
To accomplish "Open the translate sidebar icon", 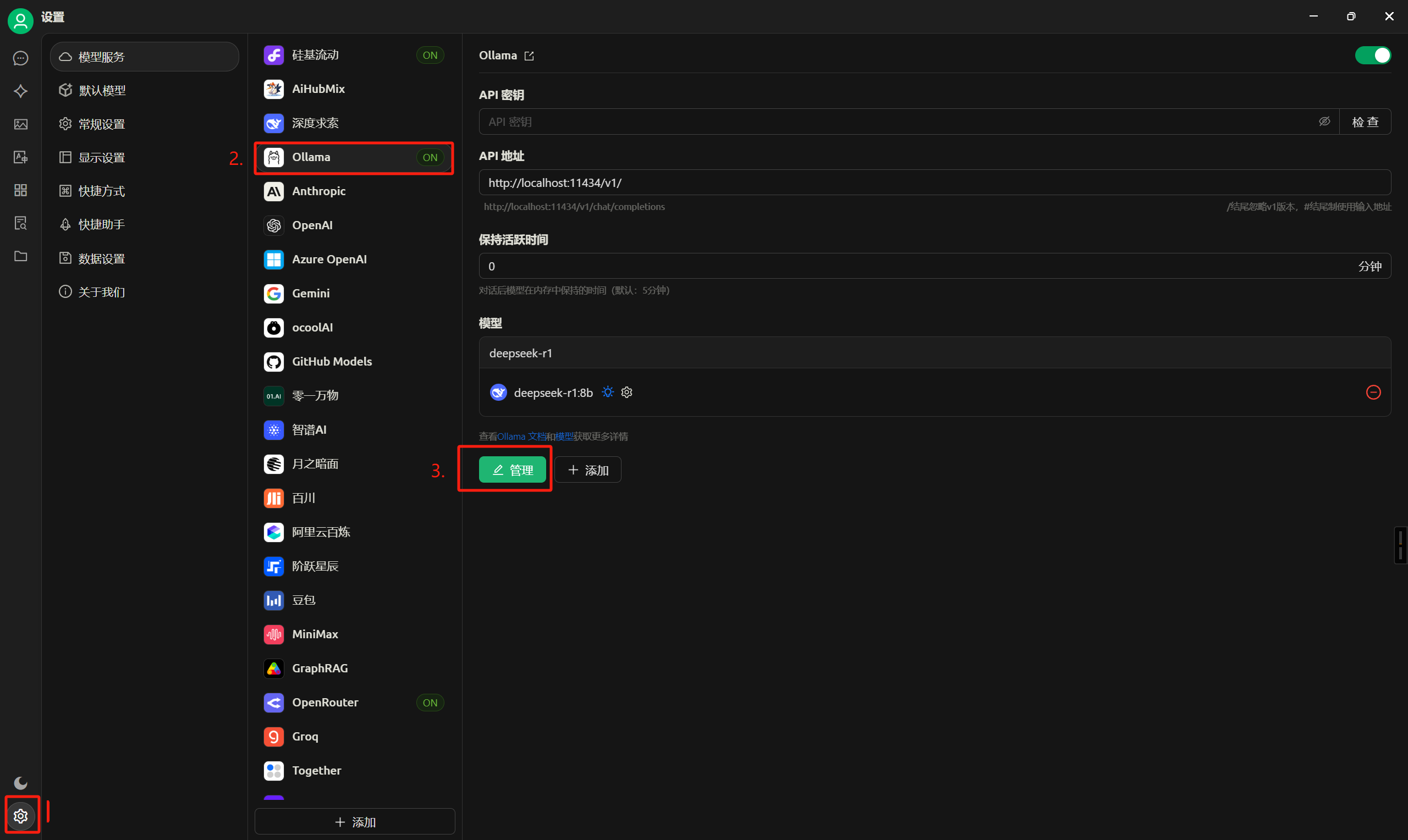I will 20,157.
